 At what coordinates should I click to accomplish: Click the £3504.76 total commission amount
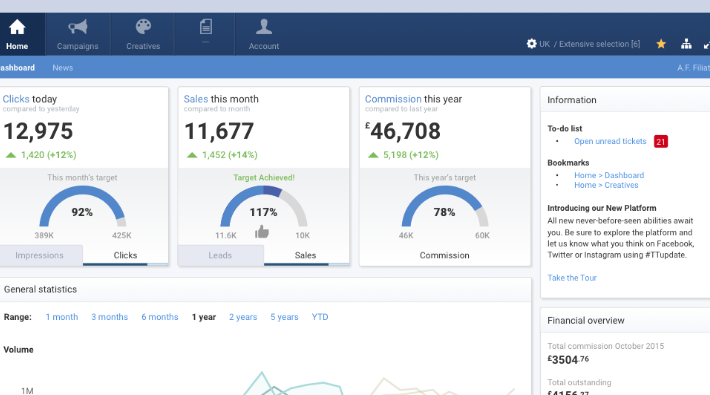coord(568,360)
